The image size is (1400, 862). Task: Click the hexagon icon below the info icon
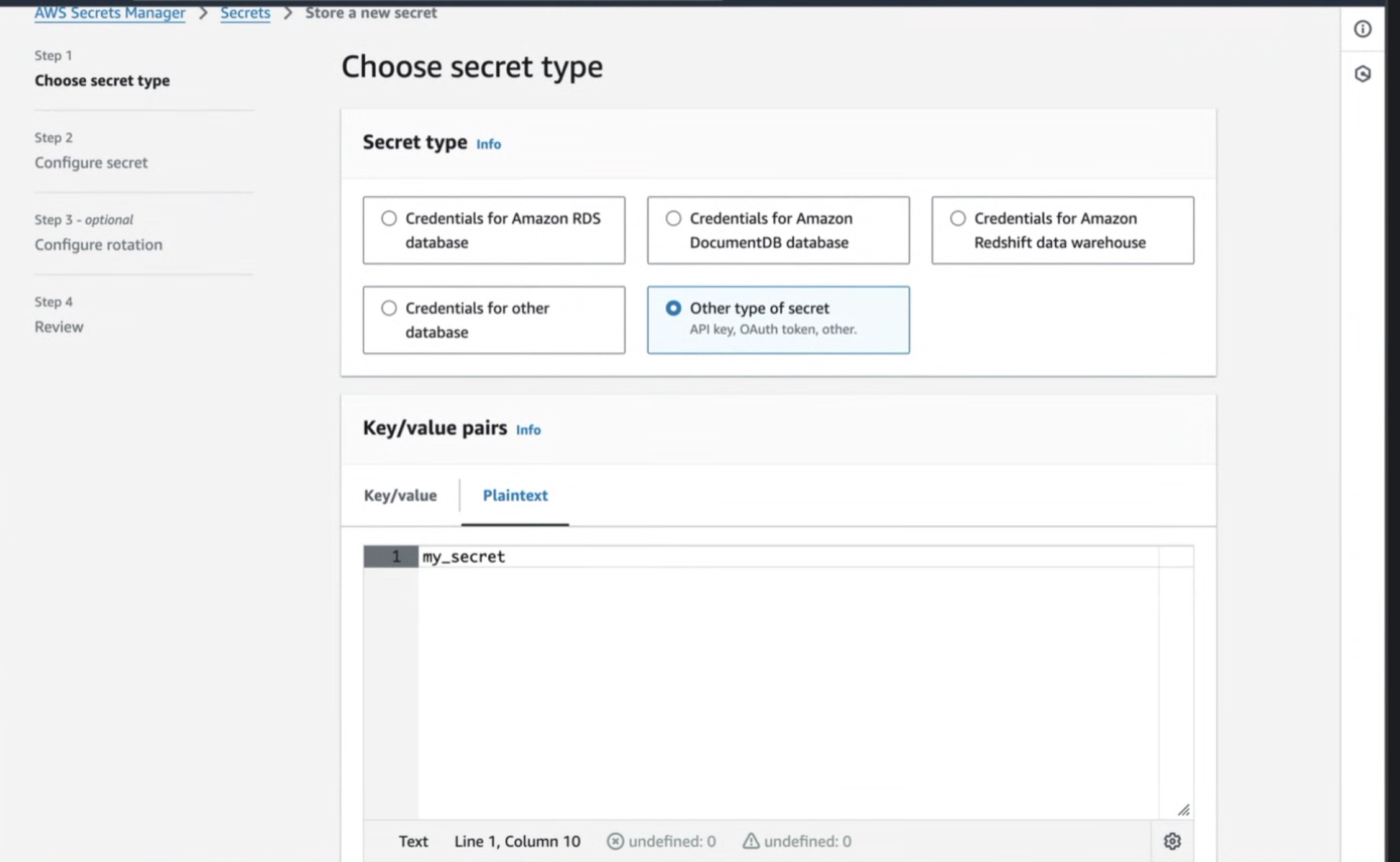1362,74
